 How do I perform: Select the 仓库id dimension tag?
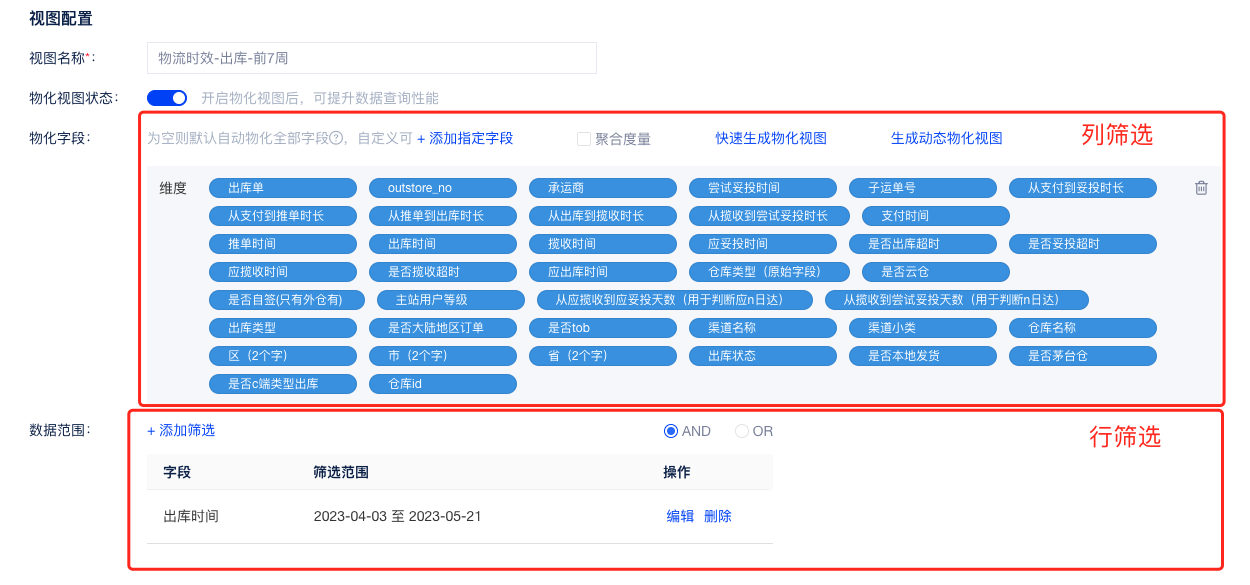point(443,384)
